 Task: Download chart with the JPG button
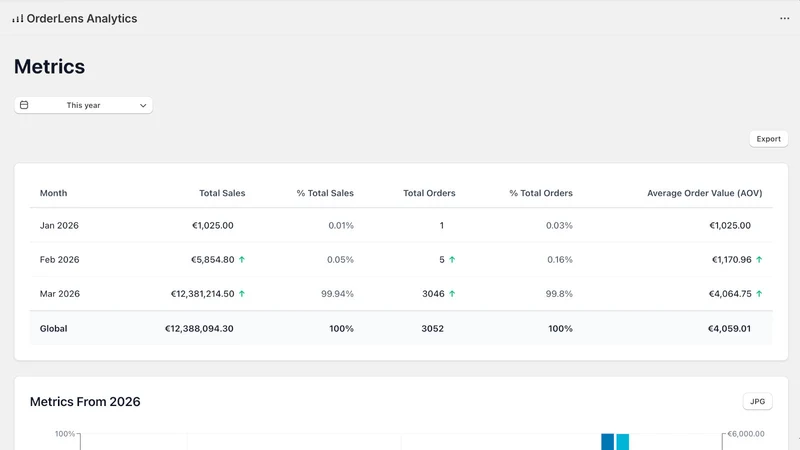point(757,402)
